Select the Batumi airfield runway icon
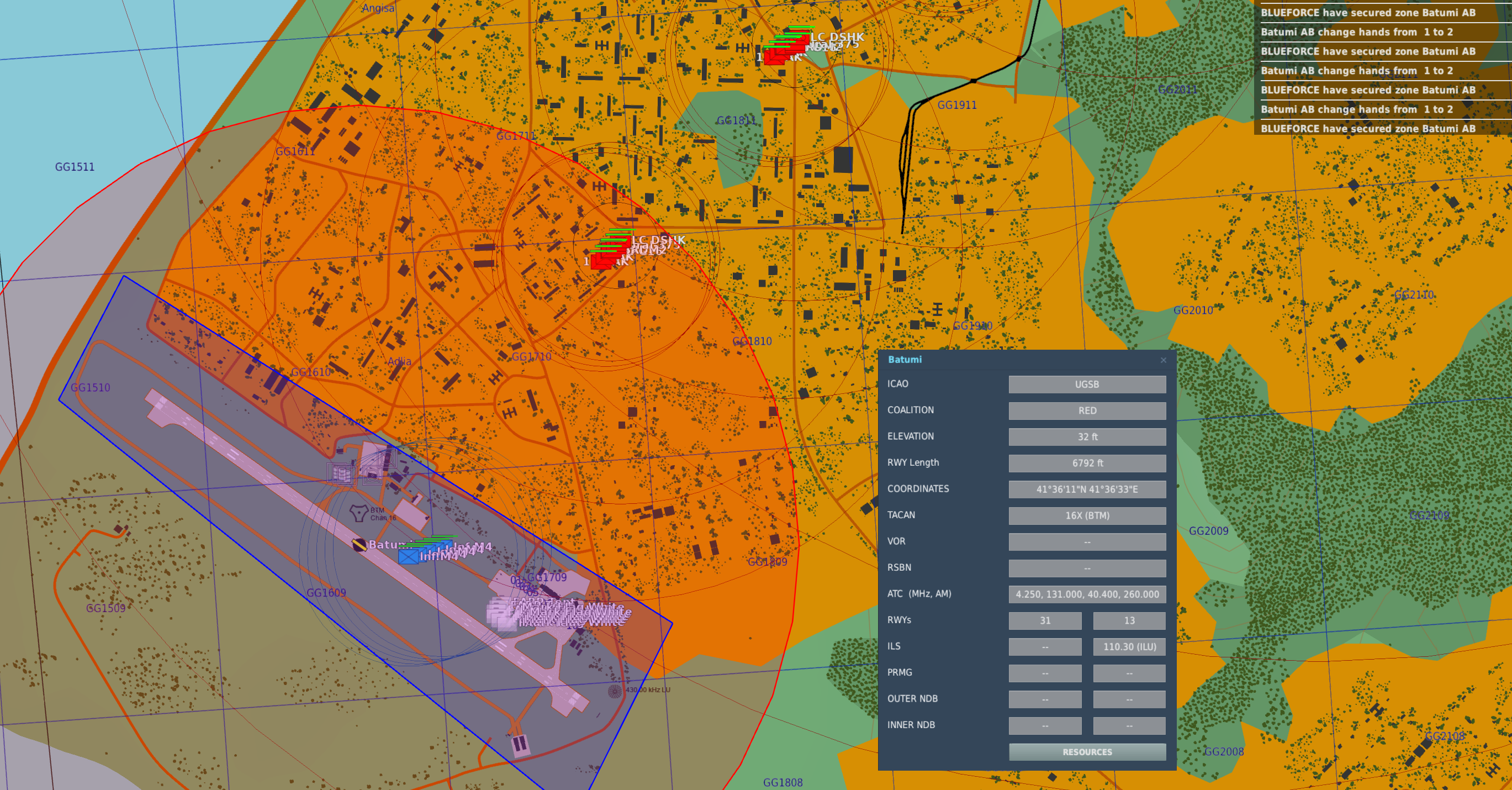This screenshot has width=1512, height=790. [359, 545]
